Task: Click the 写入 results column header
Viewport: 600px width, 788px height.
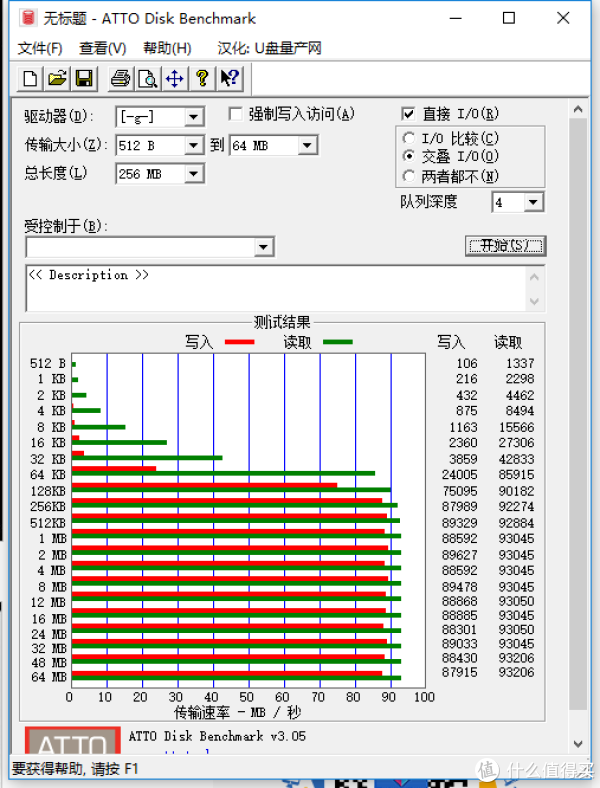Action: click(451, 342)
